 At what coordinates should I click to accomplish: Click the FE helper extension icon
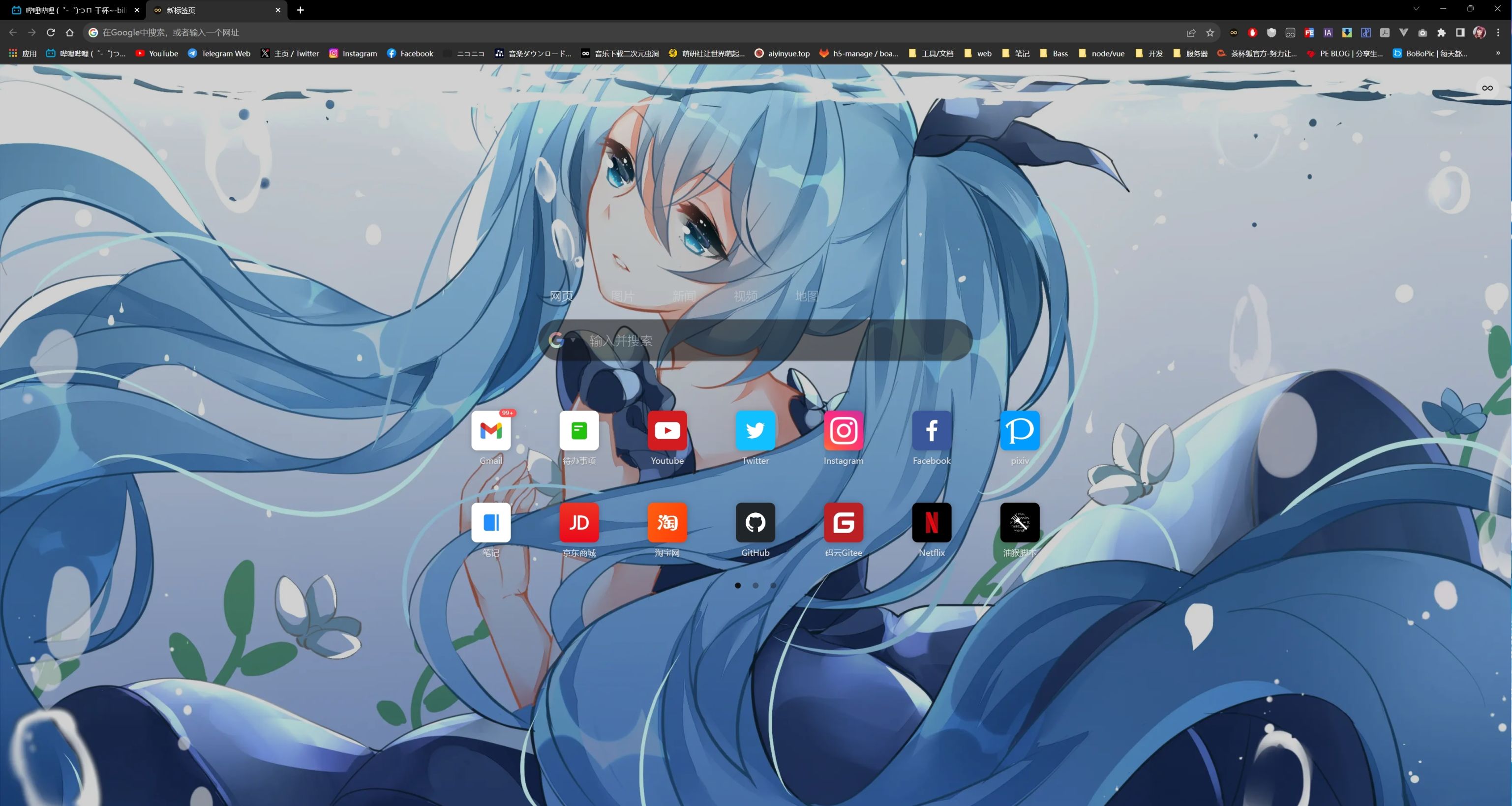[1309, 32]
